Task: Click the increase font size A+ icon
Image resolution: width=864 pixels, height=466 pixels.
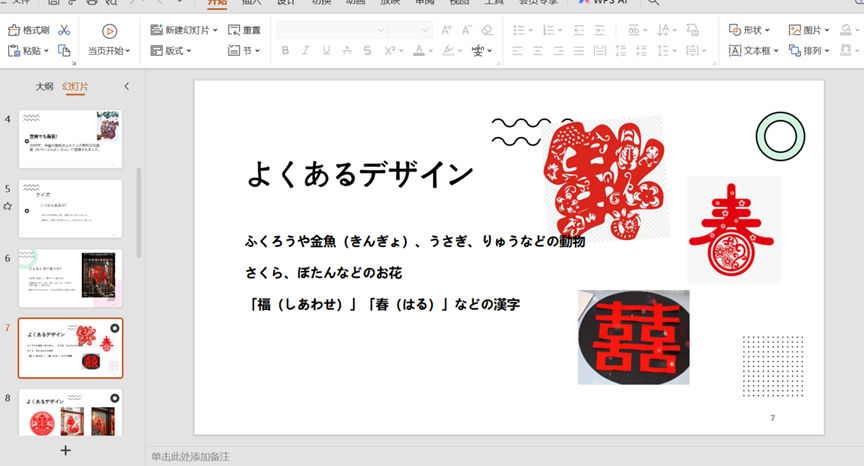Action: (x=446, y=30)
